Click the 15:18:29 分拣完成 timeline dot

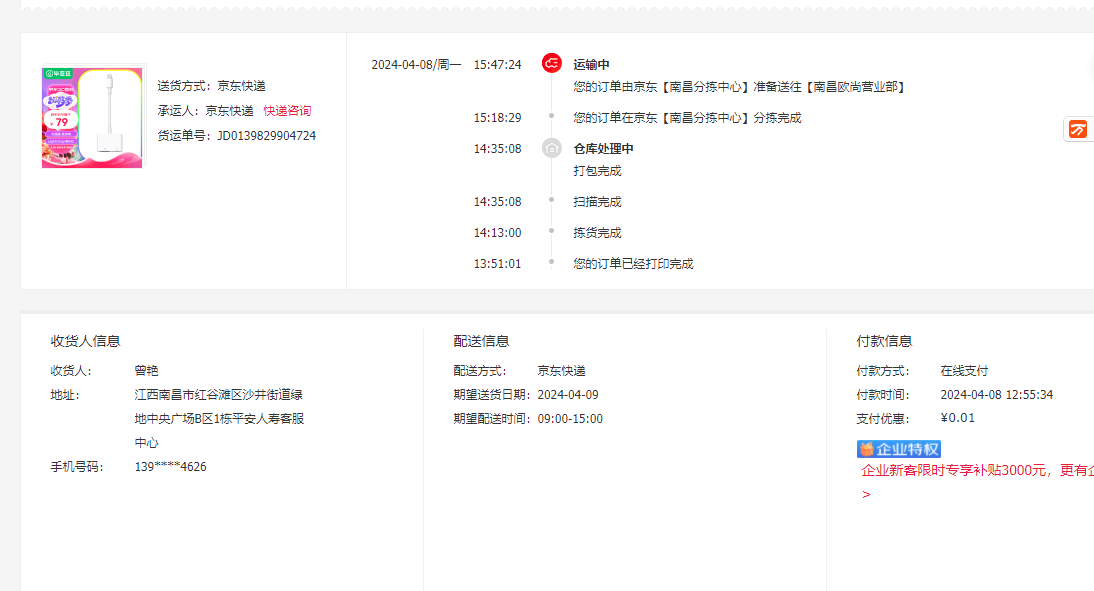tap(551, 116)
